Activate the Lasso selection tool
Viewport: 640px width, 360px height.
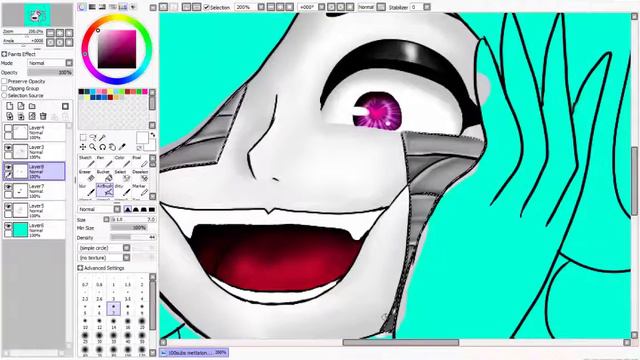93,138
